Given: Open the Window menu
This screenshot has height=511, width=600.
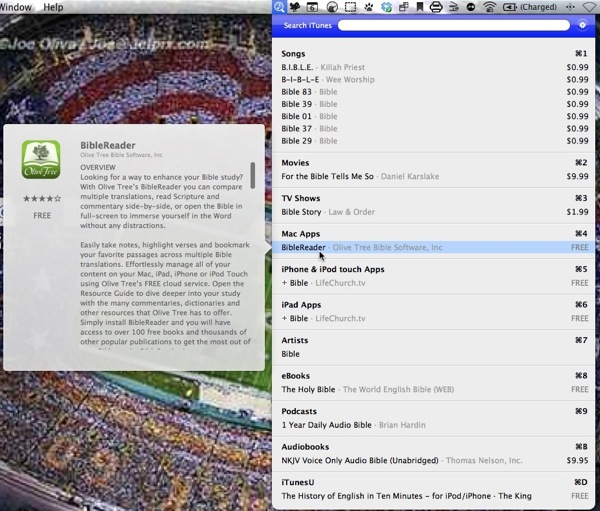Looking at the screenshot, I should point(16,7).
